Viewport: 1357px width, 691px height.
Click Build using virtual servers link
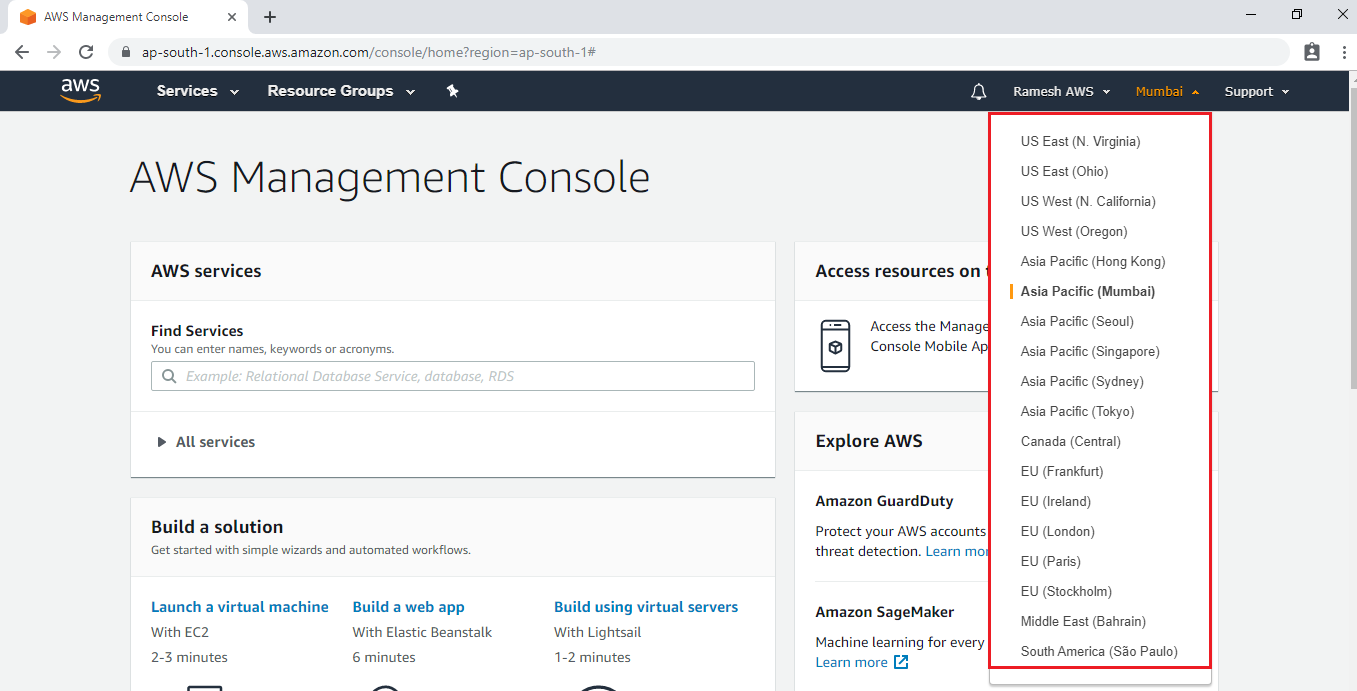click(646, 607)
